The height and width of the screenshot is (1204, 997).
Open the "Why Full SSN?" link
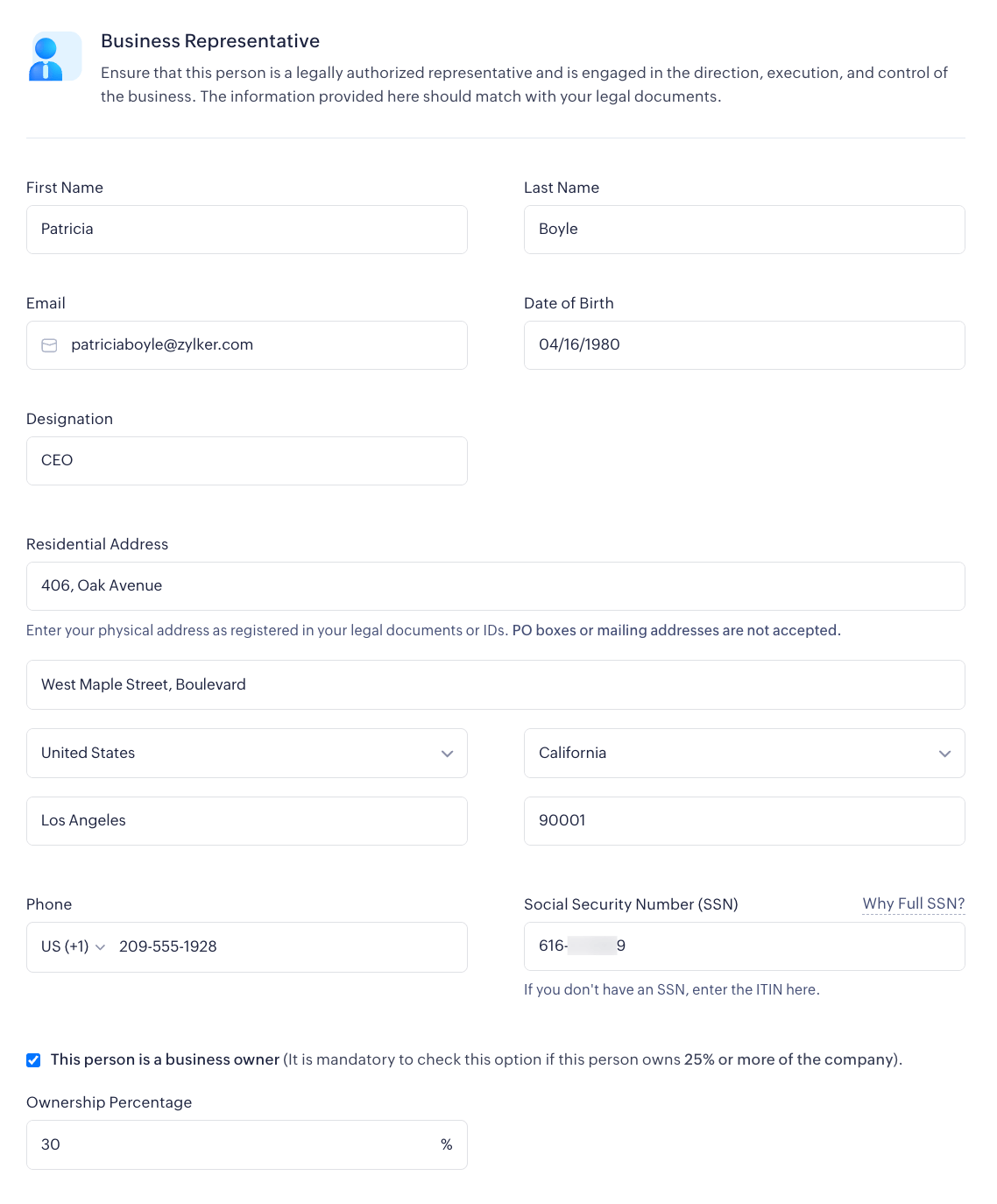(x=913, y=903)
